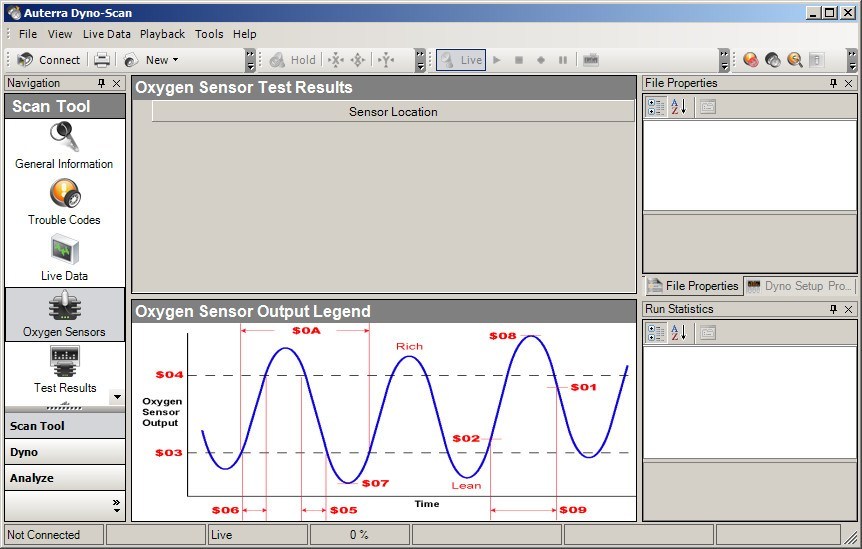Click the magnifier gauge icon in right toolbar
This screenshot has width=862, height=549.
(795, 60)
